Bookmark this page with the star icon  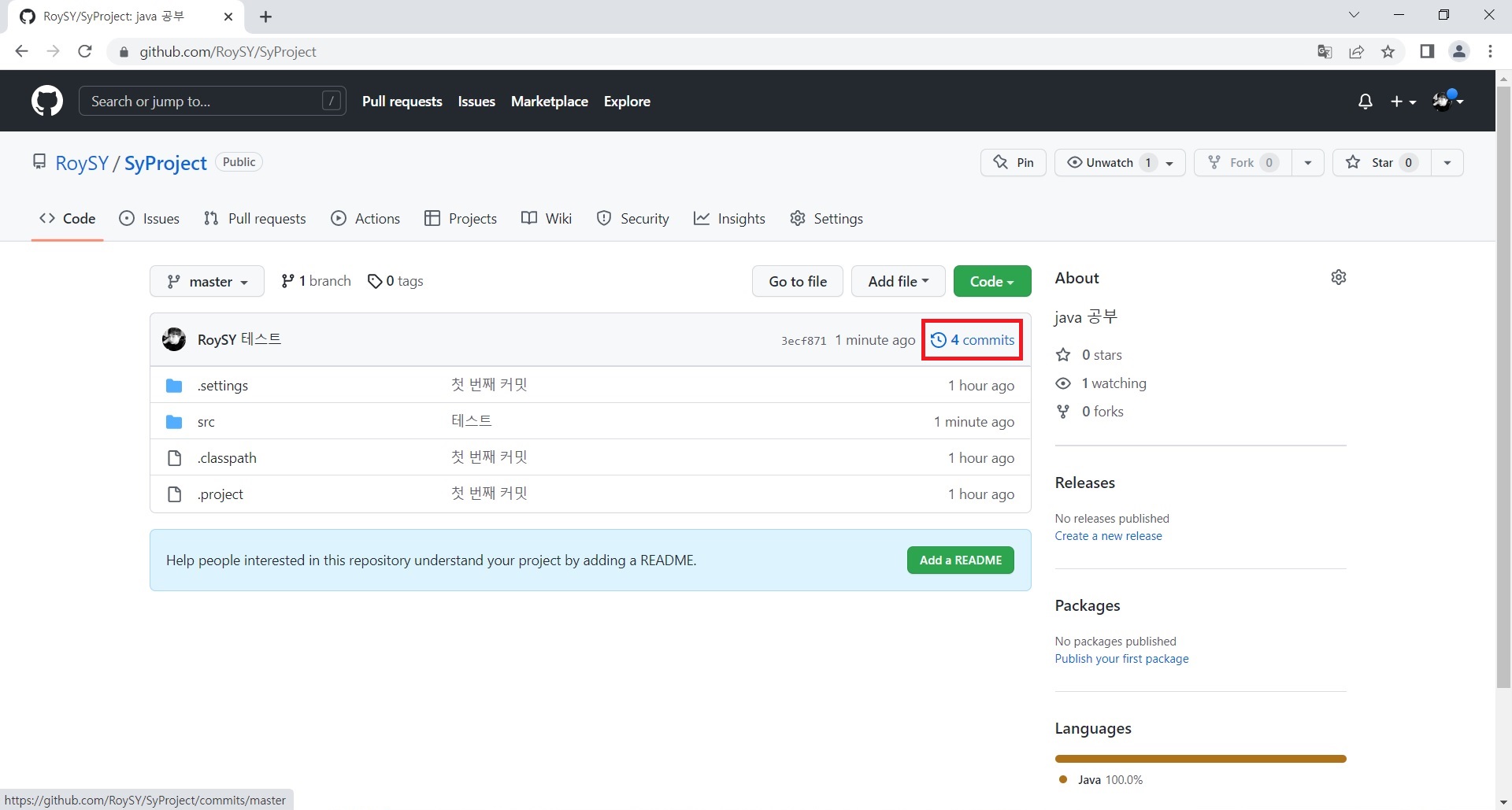click(1388, 52)
